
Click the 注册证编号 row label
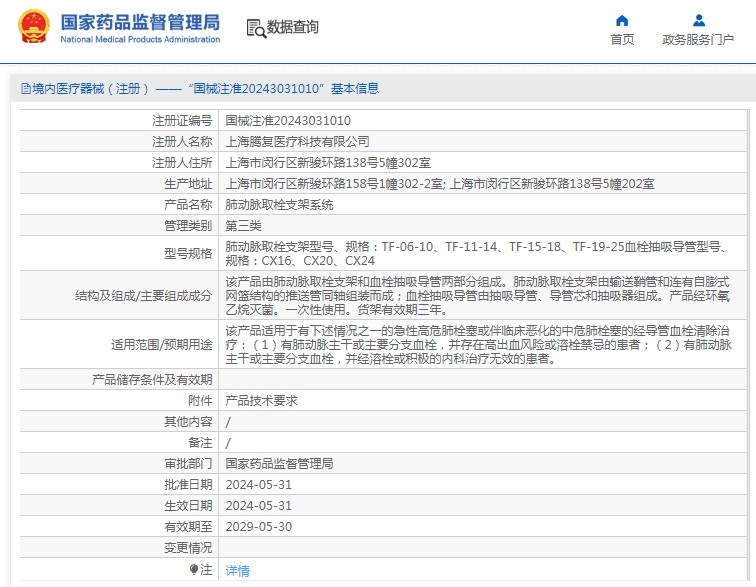click(x=182, y=121)
